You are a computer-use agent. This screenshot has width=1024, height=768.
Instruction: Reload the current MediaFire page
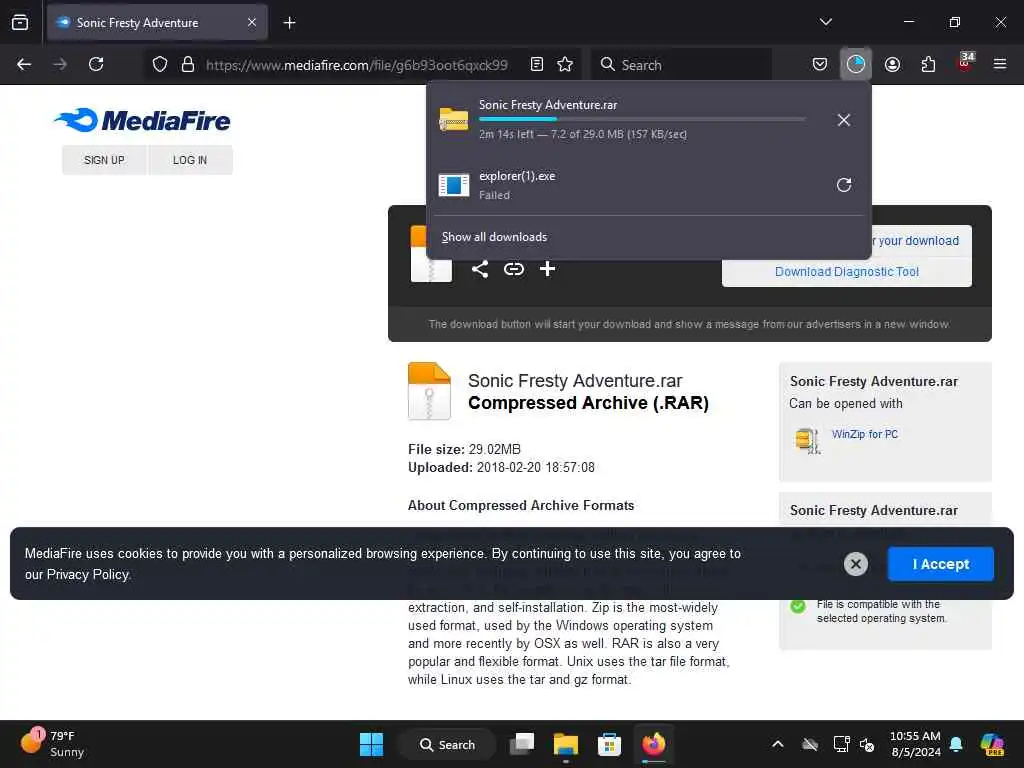pos(96,64)
